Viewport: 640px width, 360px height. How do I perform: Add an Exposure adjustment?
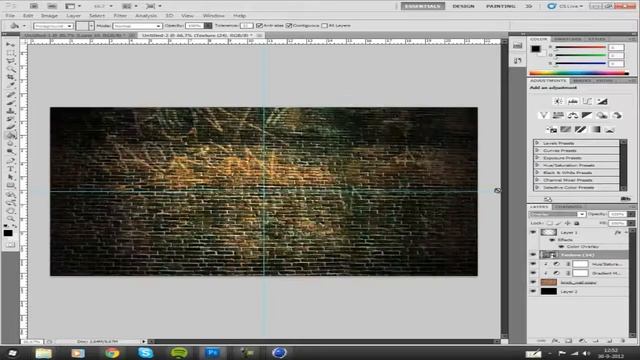[x=602, y=101]
